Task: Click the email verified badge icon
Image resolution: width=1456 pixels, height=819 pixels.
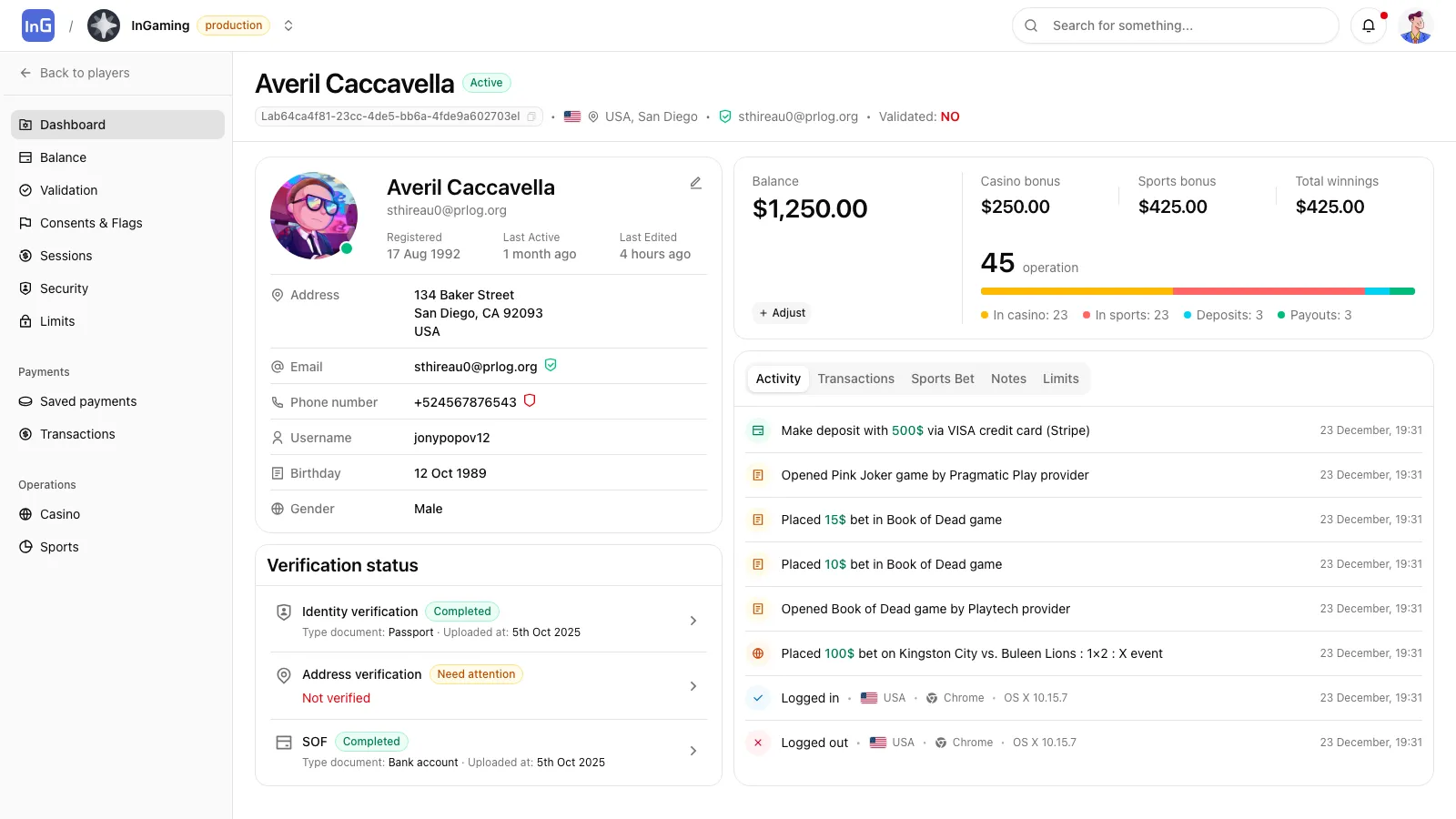Action: point(551,365)
